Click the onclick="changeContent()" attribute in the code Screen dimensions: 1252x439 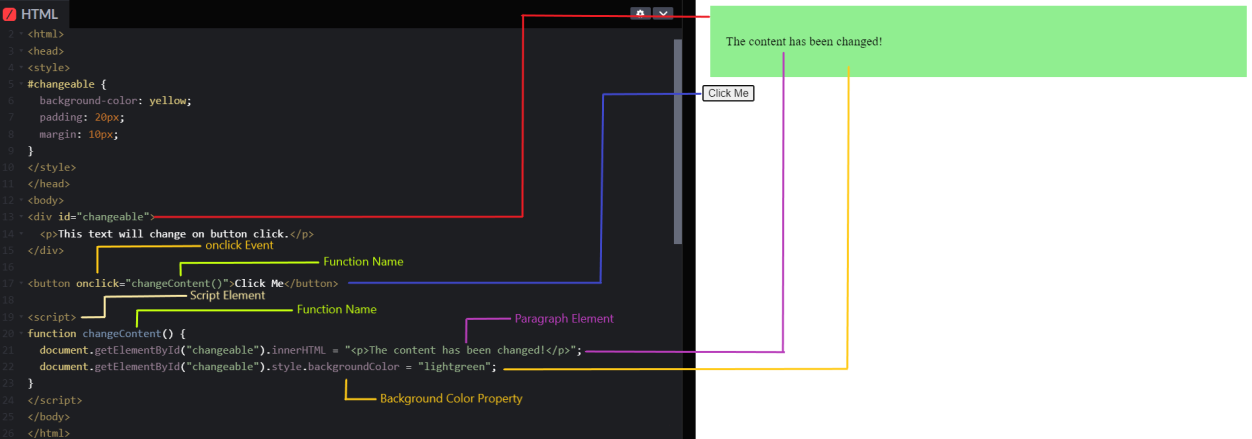point(151,283)
